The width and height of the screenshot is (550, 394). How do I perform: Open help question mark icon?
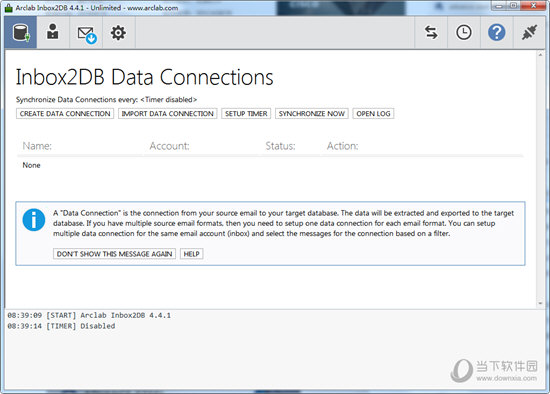pyautogui.click(x=496, y=33)
